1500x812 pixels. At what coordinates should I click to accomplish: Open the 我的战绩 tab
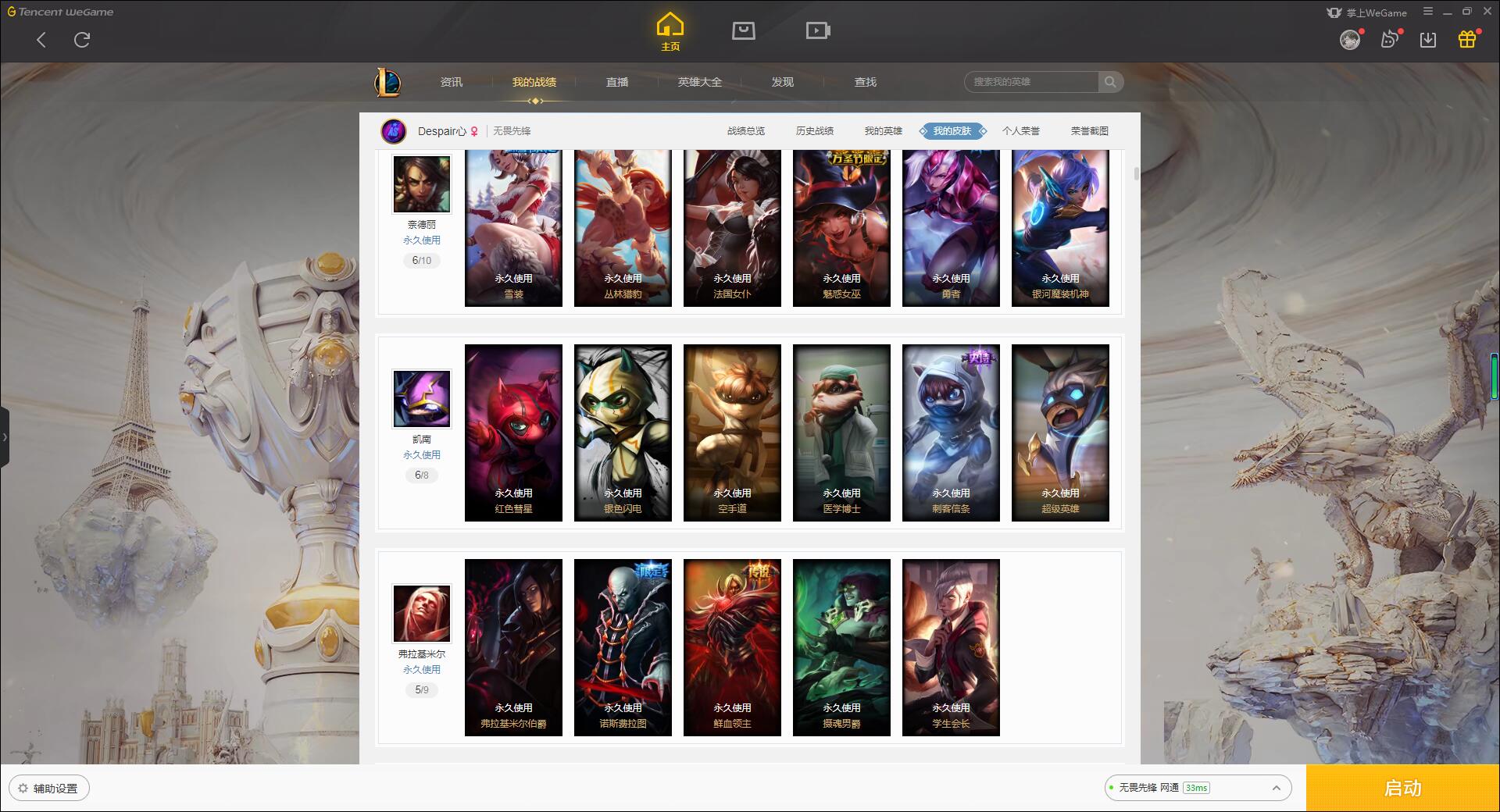point(534,82)
